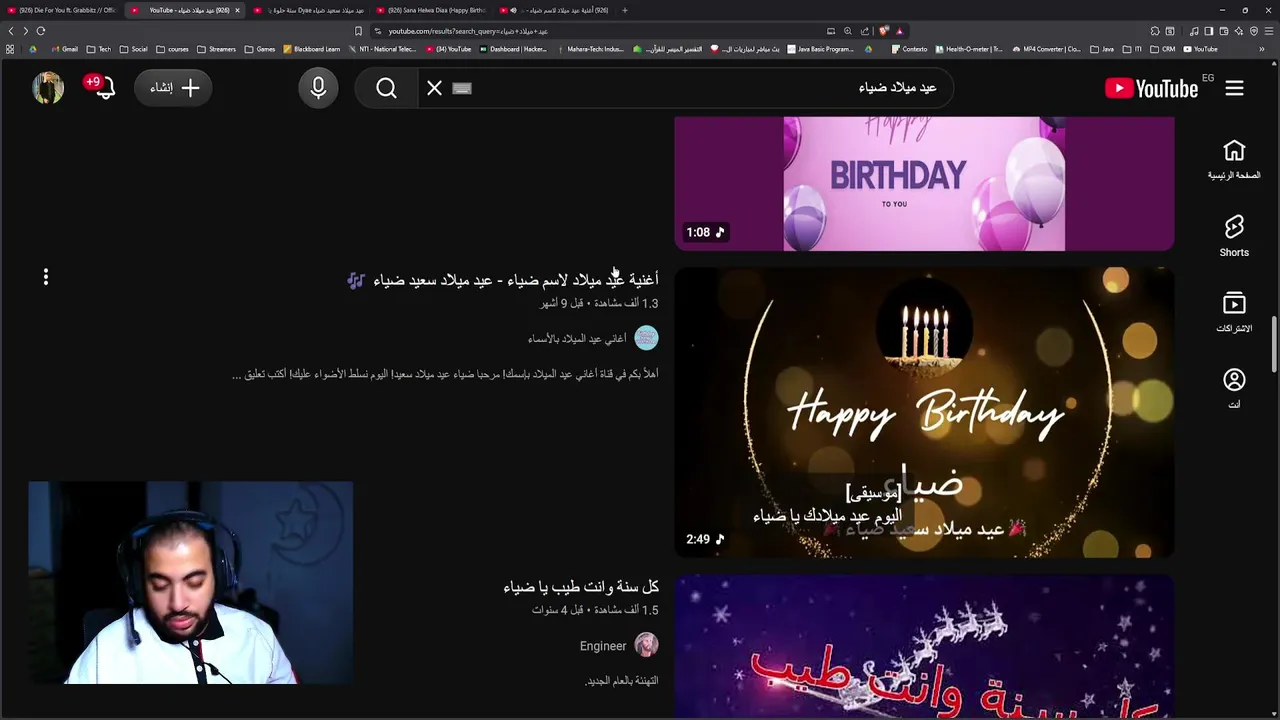Switch to the Dyae سنة حلوة tab
This screenshot has width=1280, height=720.
pyautogui.click(x=309, y=10)
